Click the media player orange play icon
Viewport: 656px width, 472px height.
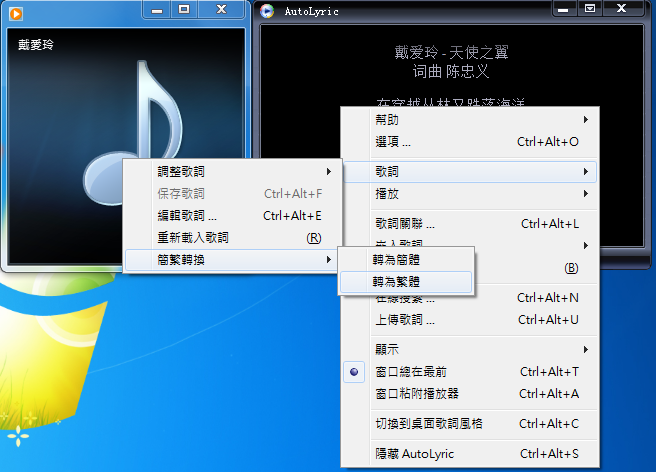click(16, 14)
